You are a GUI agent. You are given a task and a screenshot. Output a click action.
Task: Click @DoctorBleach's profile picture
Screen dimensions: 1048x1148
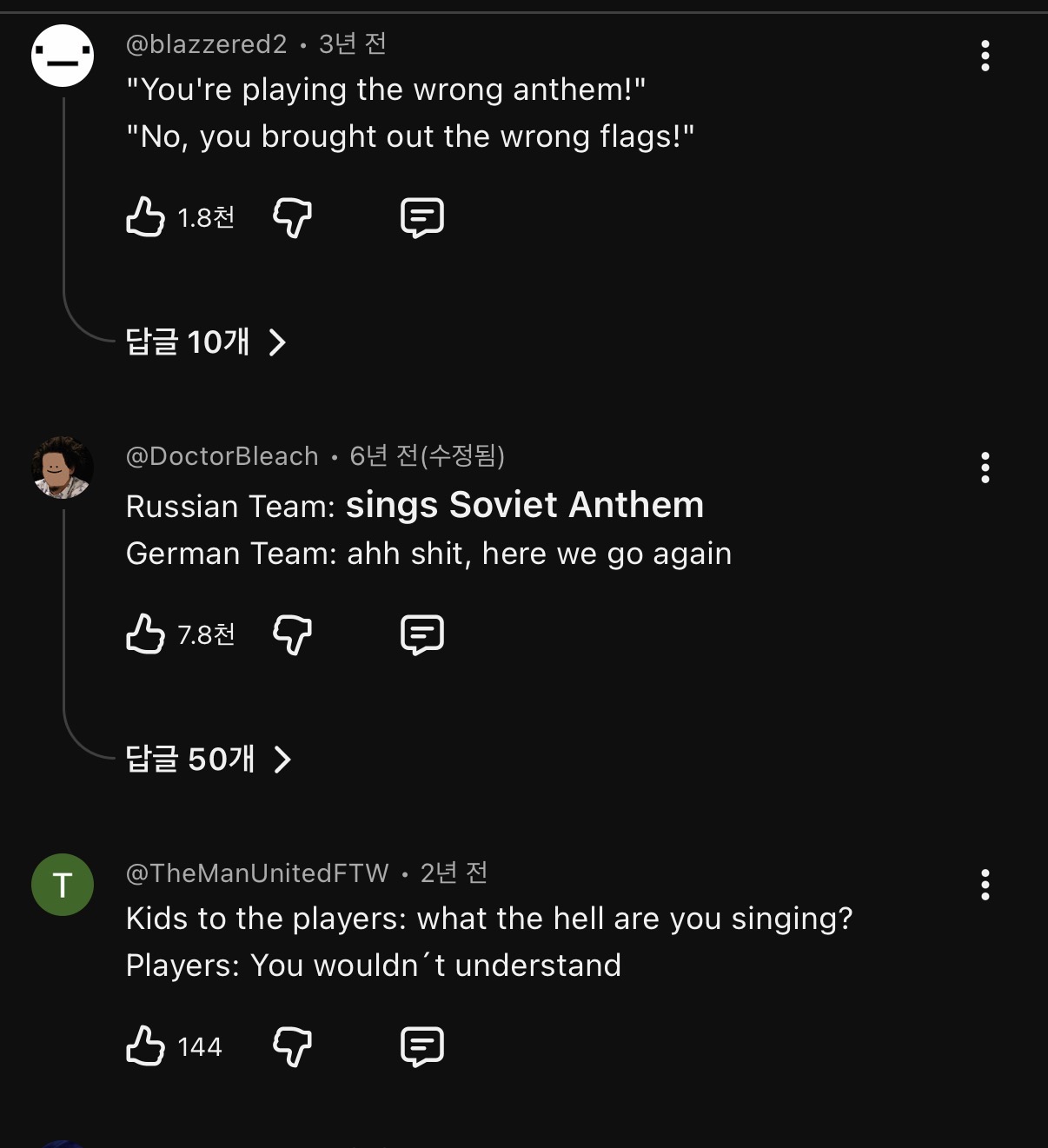[62, 467]
